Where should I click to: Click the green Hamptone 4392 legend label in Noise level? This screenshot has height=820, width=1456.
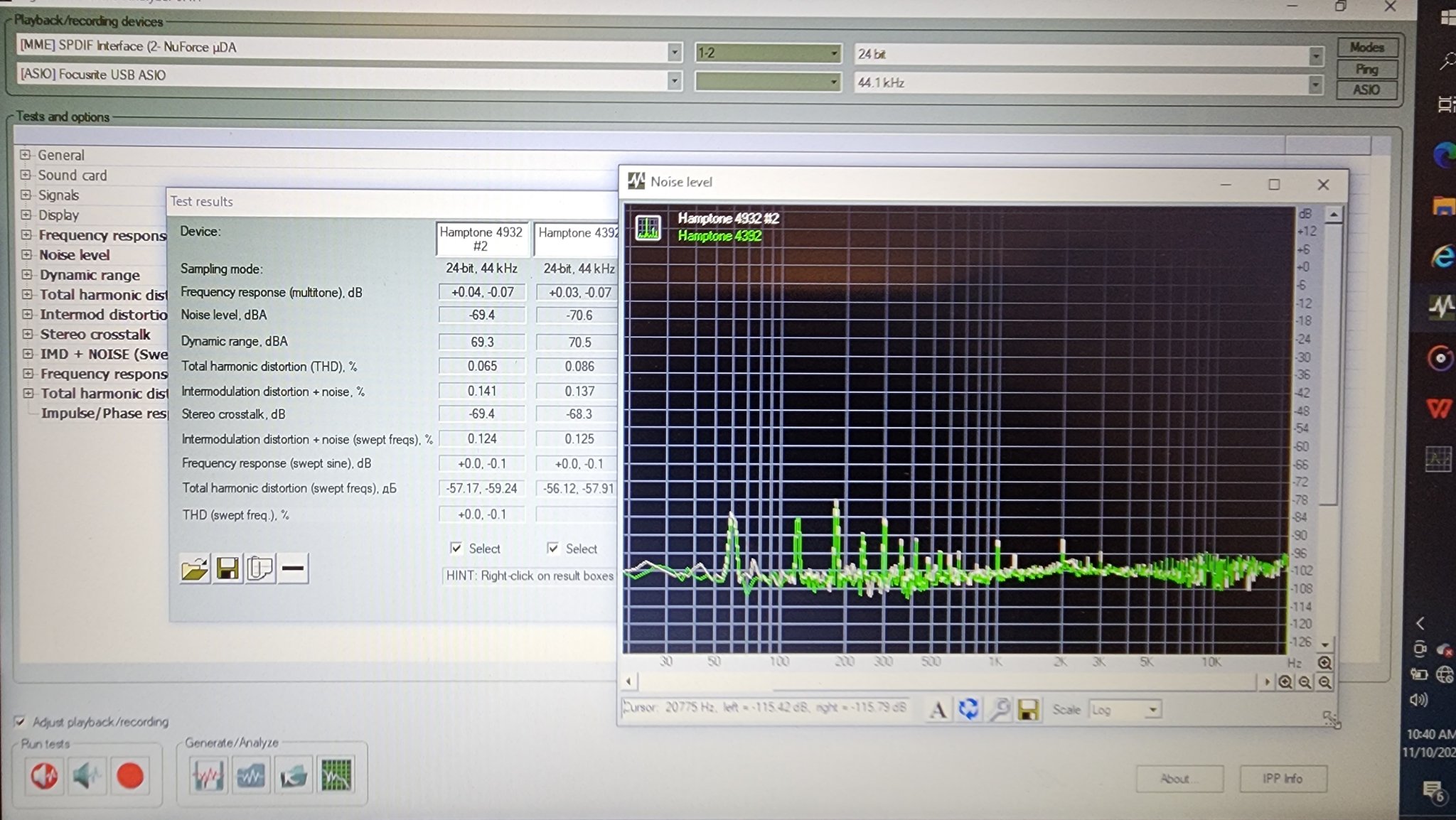pos(719,236)
